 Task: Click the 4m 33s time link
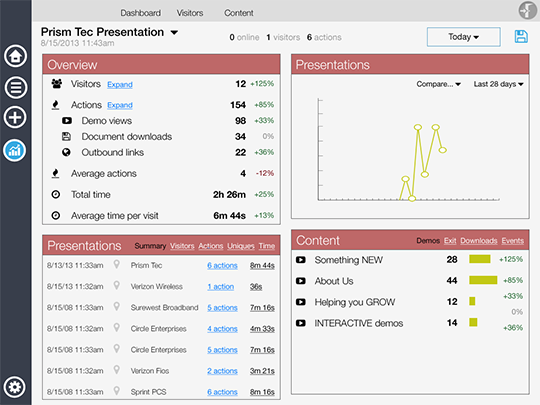click(x=262, y=329)
